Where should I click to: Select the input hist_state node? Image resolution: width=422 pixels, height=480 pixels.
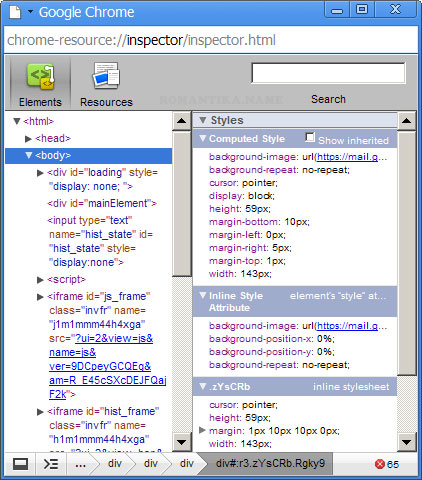100,241
